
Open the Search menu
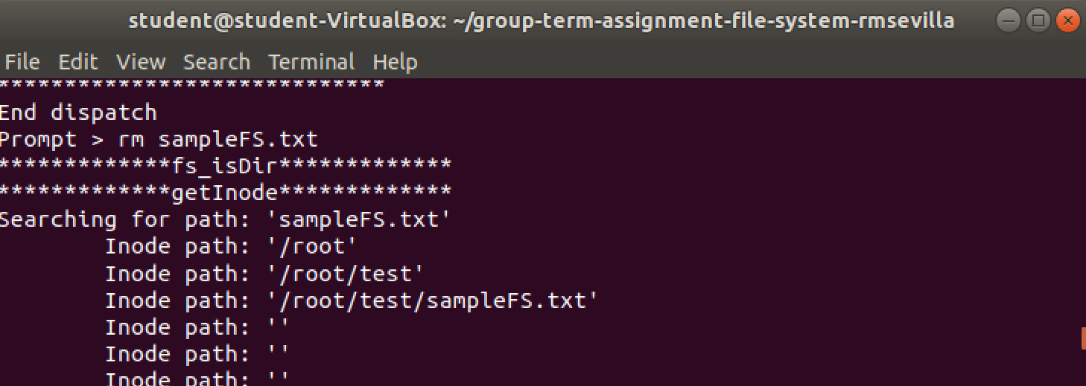point(217,62)
